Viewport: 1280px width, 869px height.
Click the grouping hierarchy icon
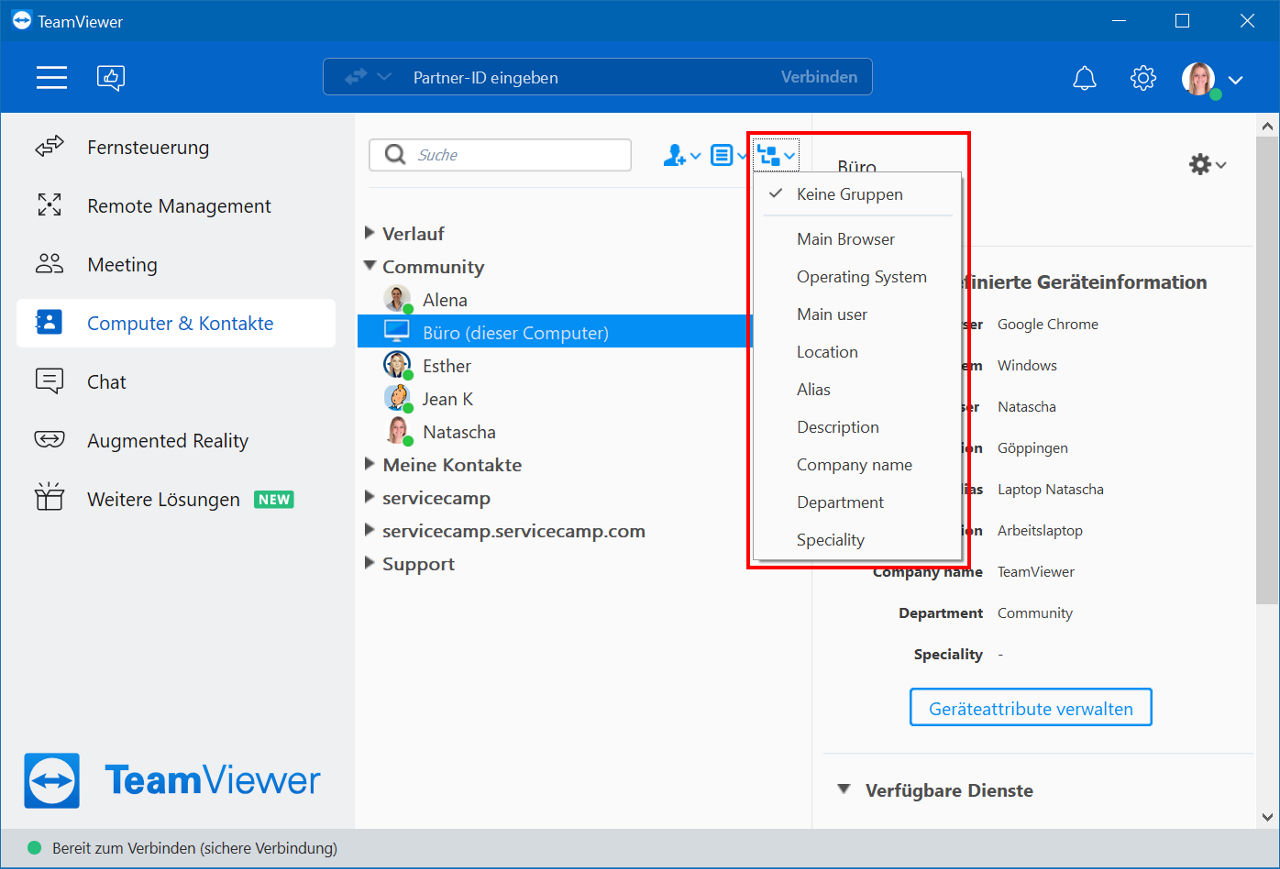(769, 155)
